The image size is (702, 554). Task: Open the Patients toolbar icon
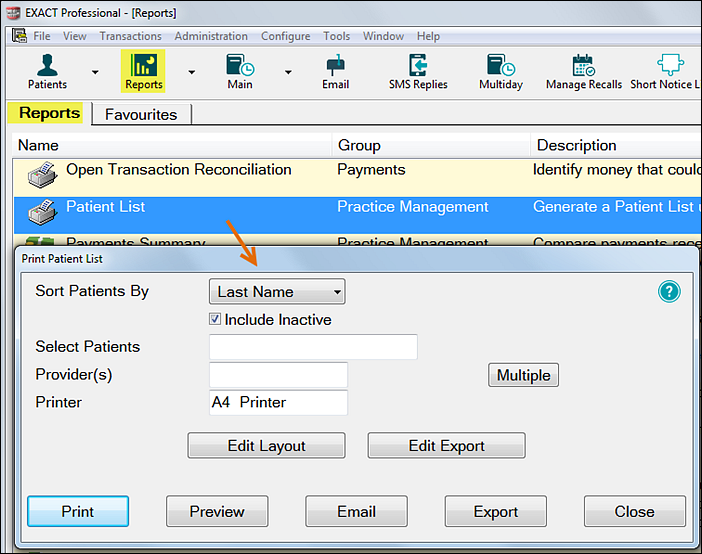(x=47, y=72)
